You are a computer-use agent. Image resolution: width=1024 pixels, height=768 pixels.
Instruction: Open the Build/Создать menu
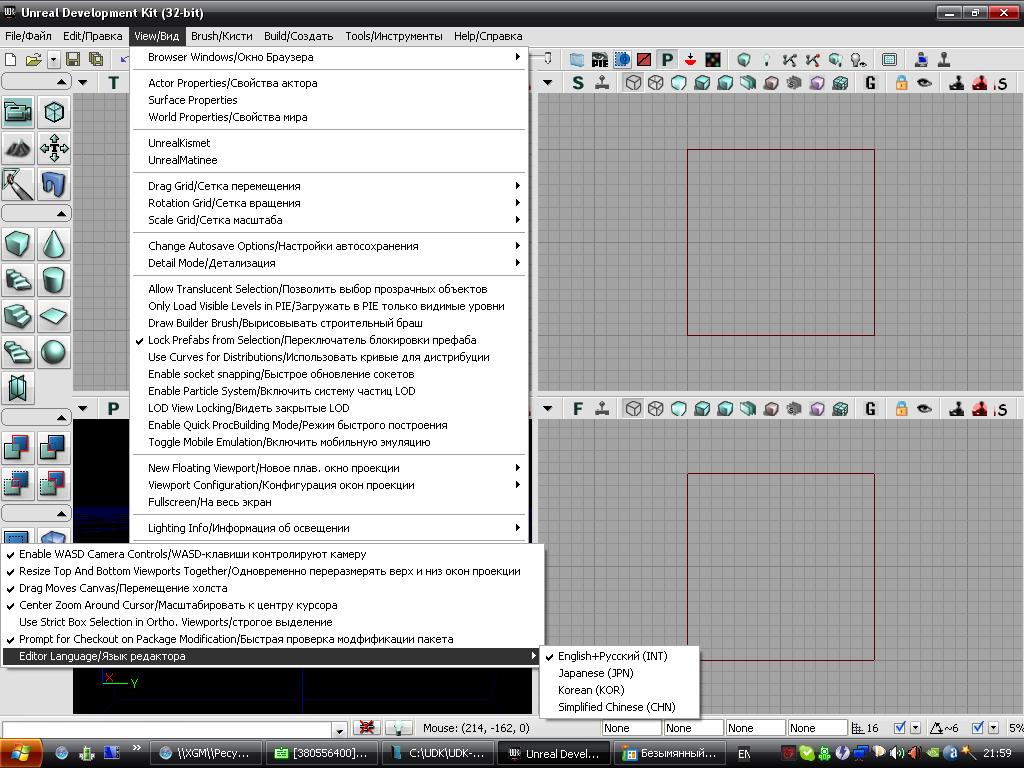pyautogui.click(x=298, y=36)
